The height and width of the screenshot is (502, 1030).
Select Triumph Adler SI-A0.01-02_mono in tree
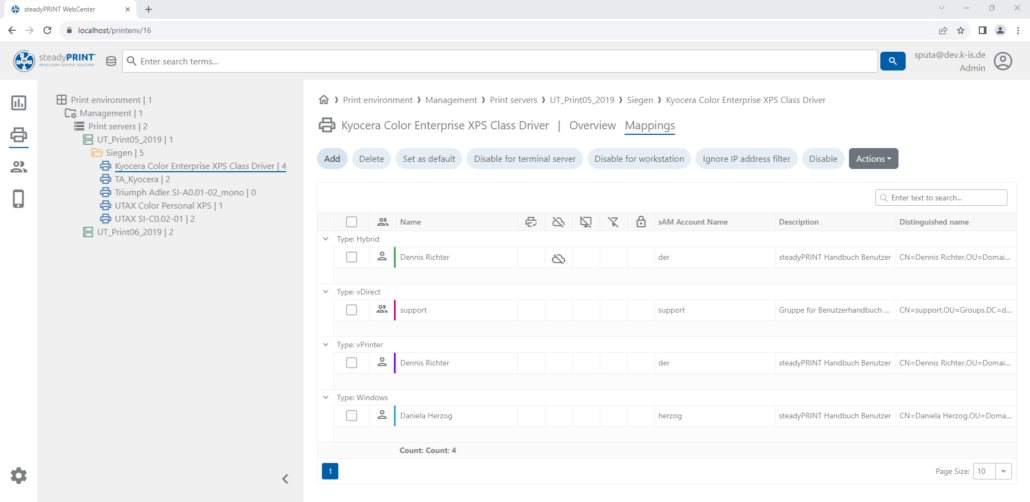coord(178,192)
